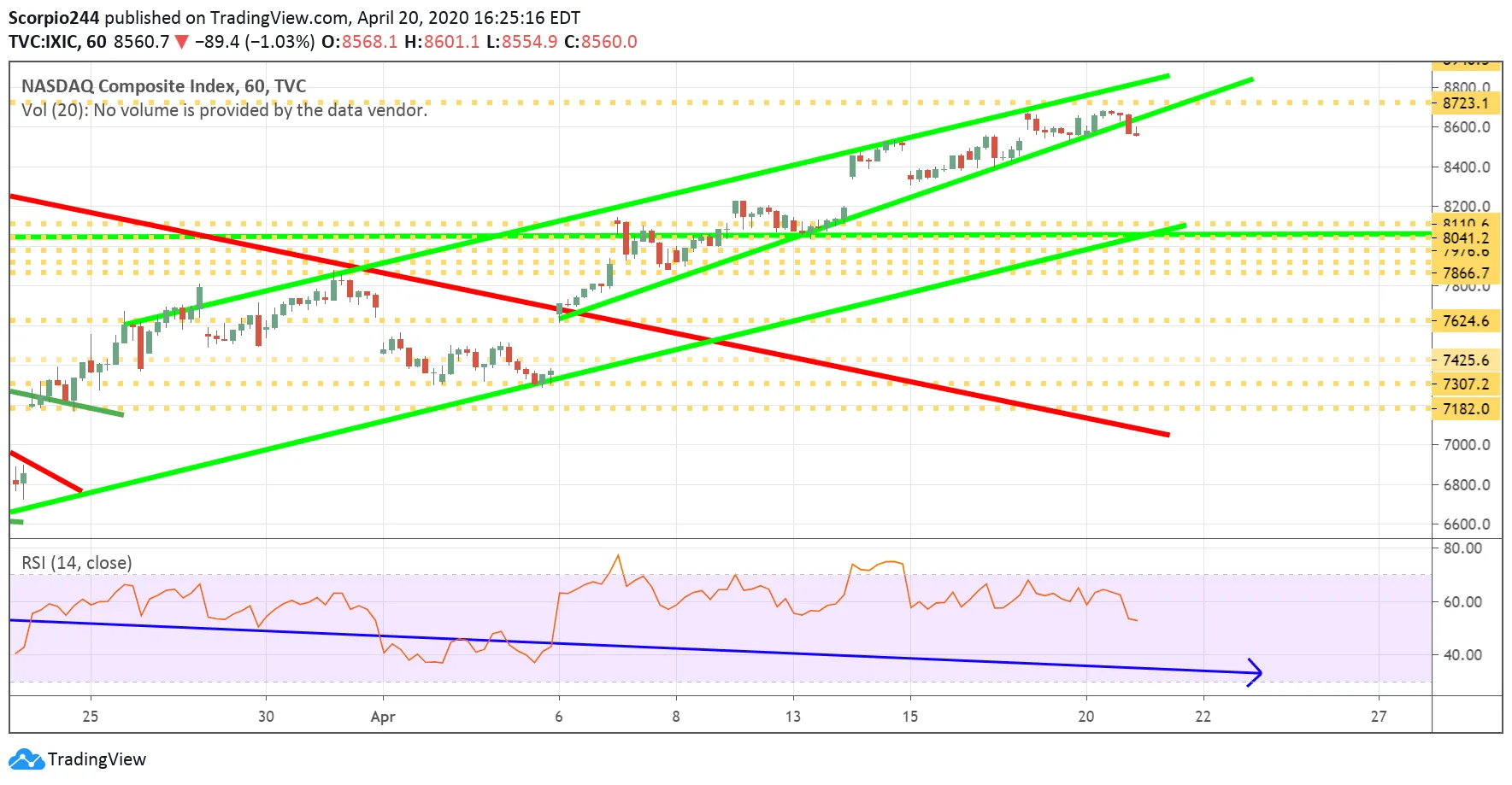Select the 7425.6 price level label

[1466, 360]
